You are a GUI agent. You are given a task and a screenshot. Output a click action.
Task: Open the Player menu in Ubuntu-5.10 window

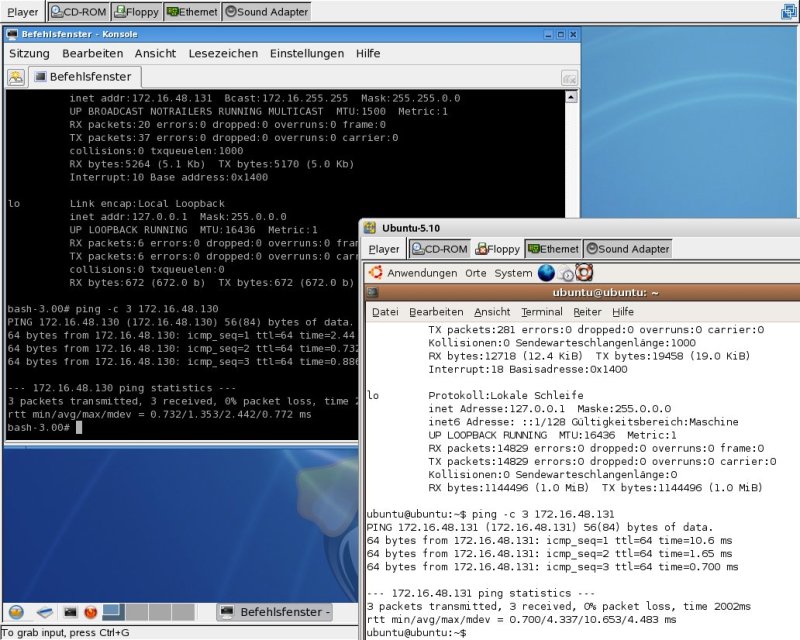(x=384, y=249)
